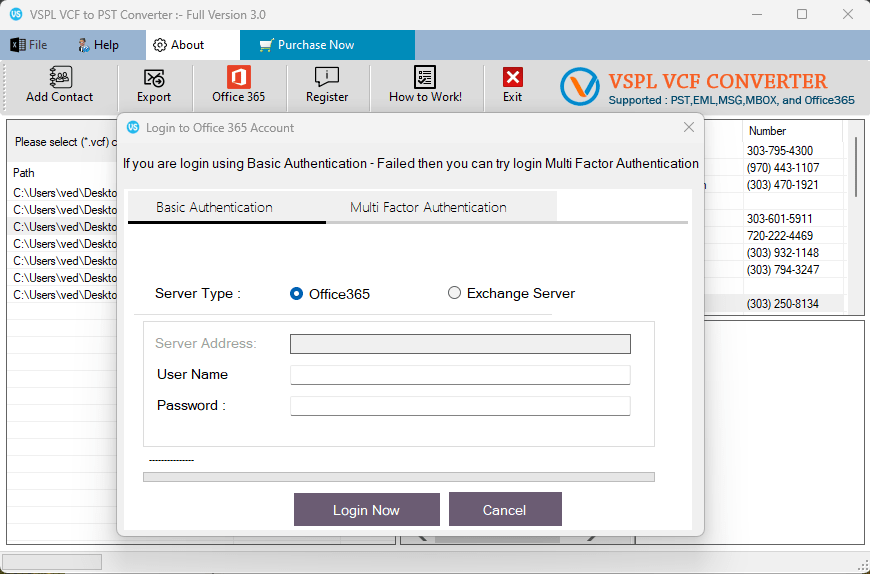Select phone number (303) 470-1921
Image resolution: width=870 pixels, height=574 pixels.
point(782,185)
